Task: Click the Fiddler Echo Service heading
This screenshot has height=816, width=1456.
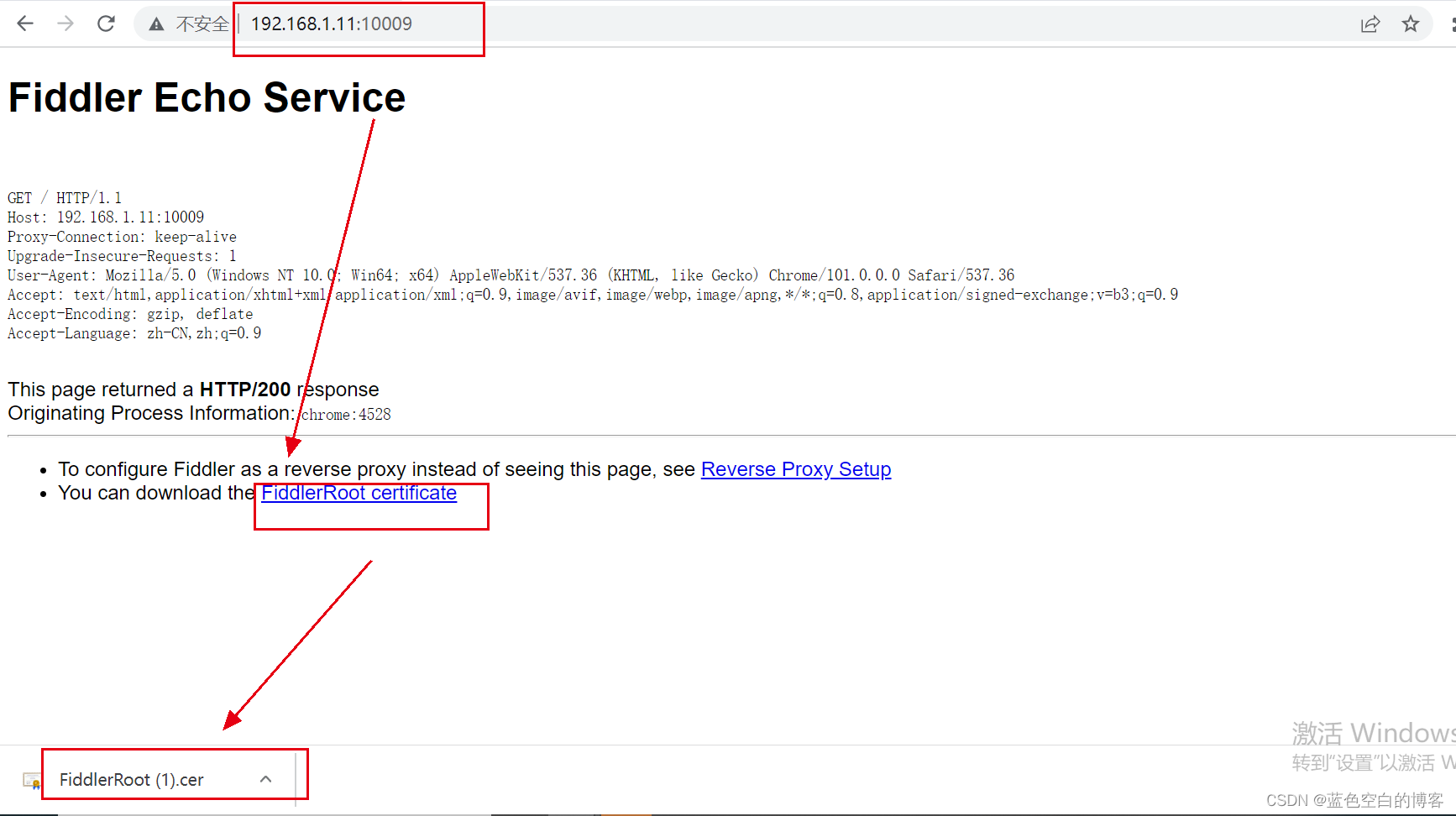Action: point(207,97)
